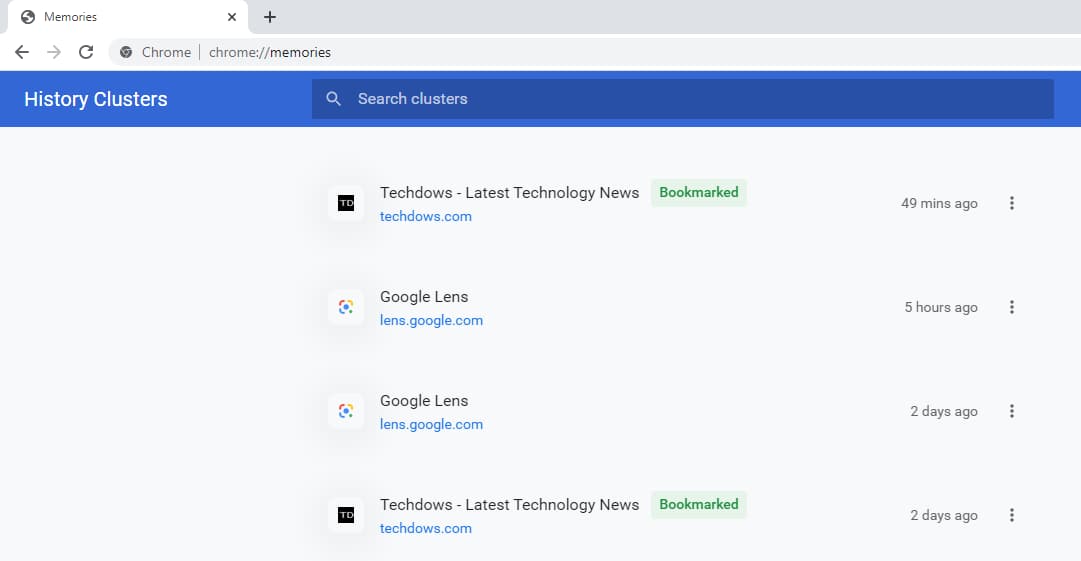This screenshot has height=561, width=1081.
Task: Open more options for the 5 hours ago entry
Action: pyautogui.click(x=1011, y=307)
